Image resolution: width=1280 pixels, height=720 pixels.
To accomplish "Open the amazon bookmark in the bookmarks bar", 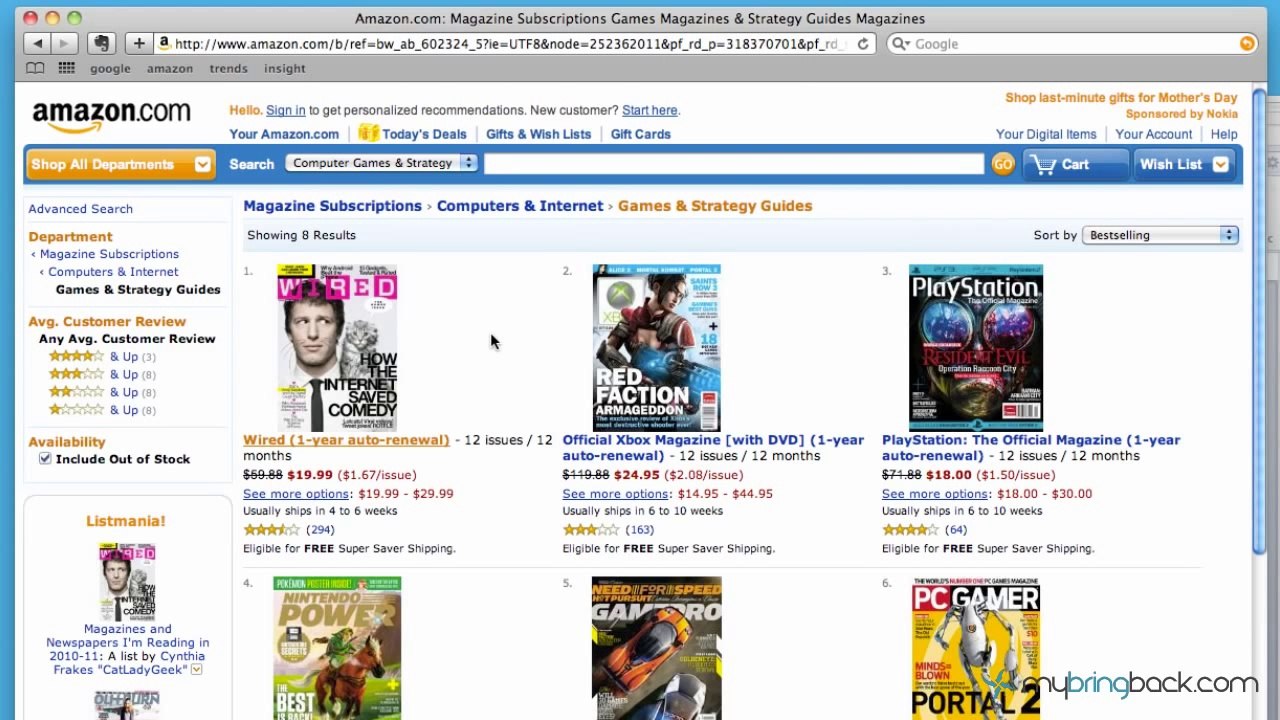I will coord(170,69).
